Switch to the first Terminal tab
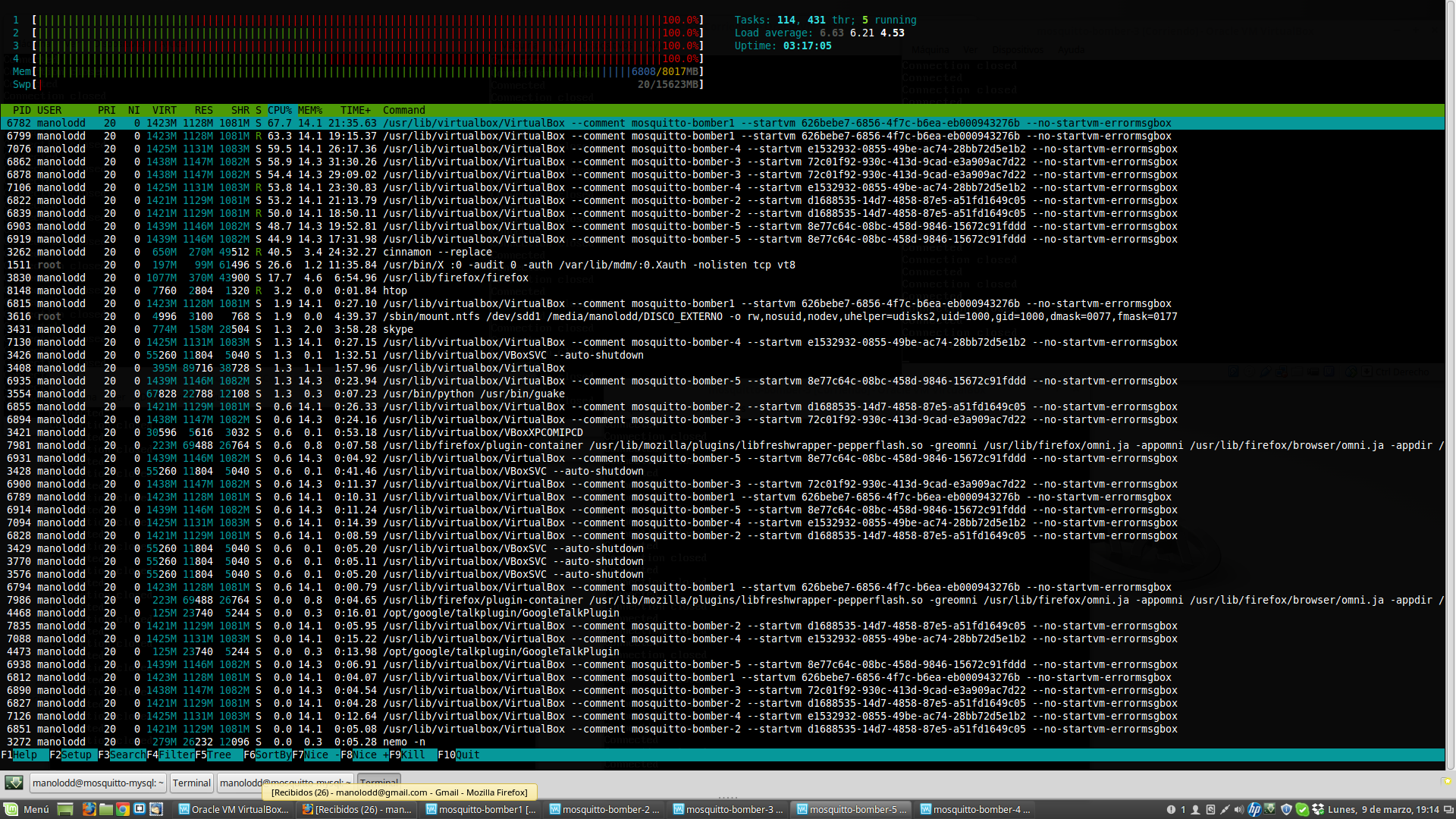 click(191, 783)
